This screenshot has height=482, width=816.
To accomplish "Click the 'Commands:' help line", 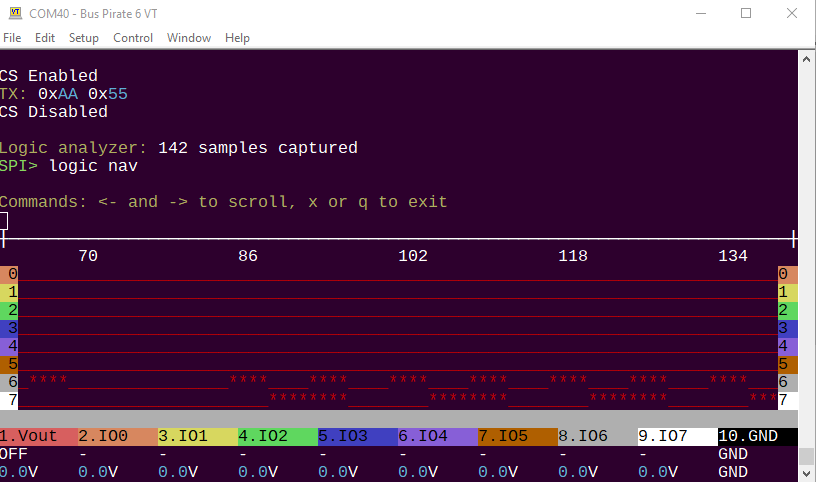I will tap(223, 202).
